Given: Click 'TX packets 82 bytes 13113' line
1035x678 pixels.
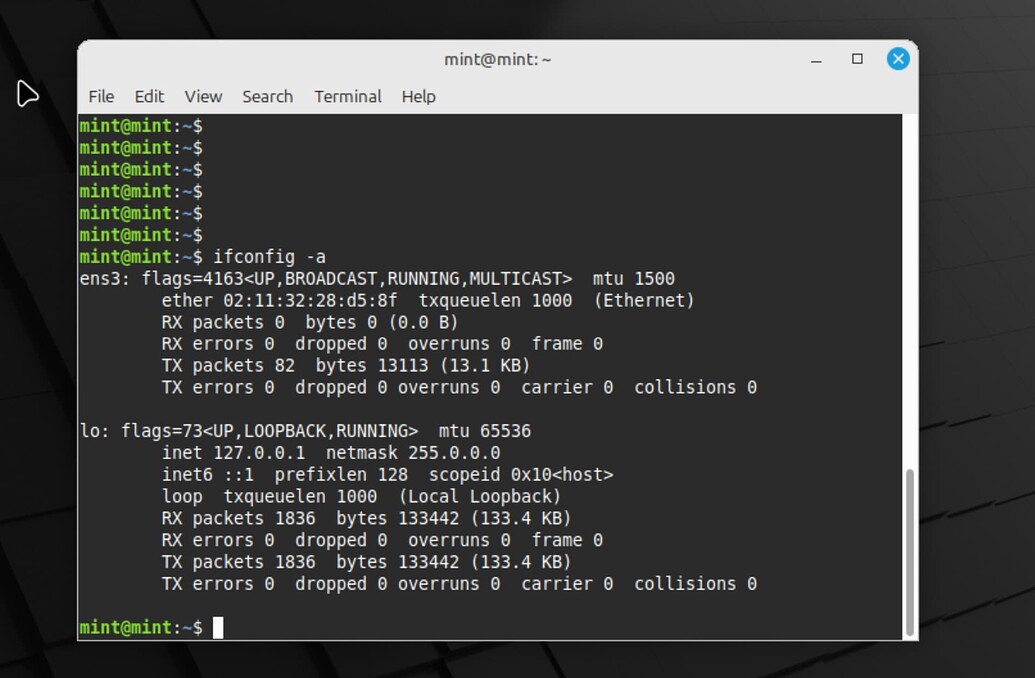Looking at the screenshot, I should pyautogui.click(x=345, y=366).
